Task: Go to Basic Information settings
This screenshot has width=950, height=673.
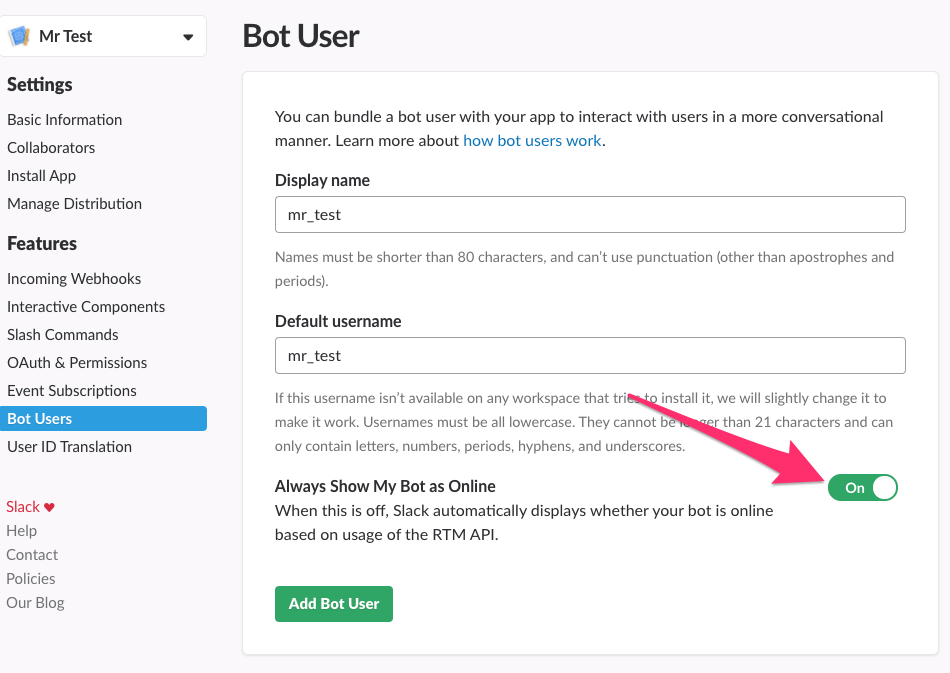Action: pyautogui.click(x=65, y=120)
